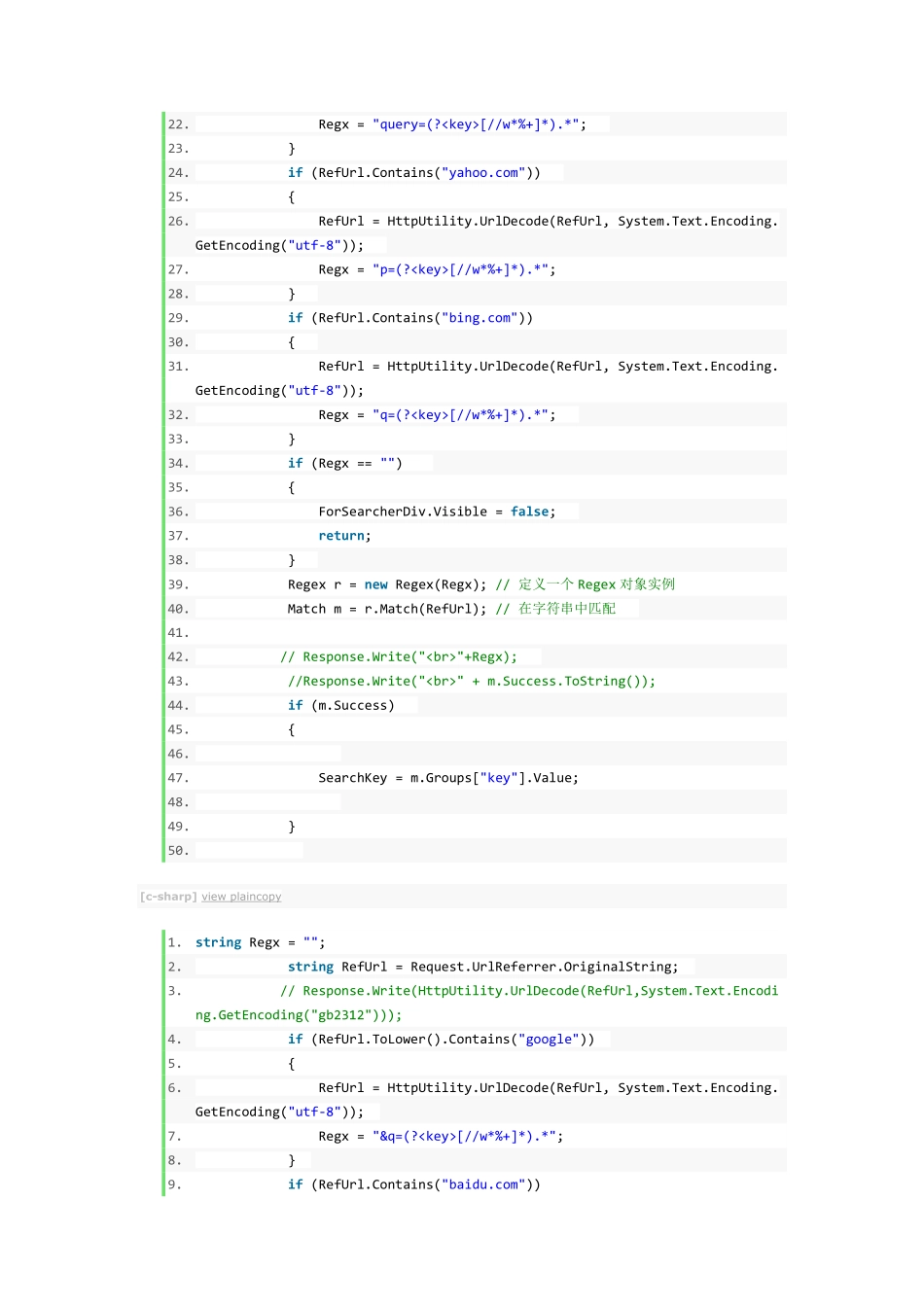Click the [c-sharp] code label

click(168, 897)
